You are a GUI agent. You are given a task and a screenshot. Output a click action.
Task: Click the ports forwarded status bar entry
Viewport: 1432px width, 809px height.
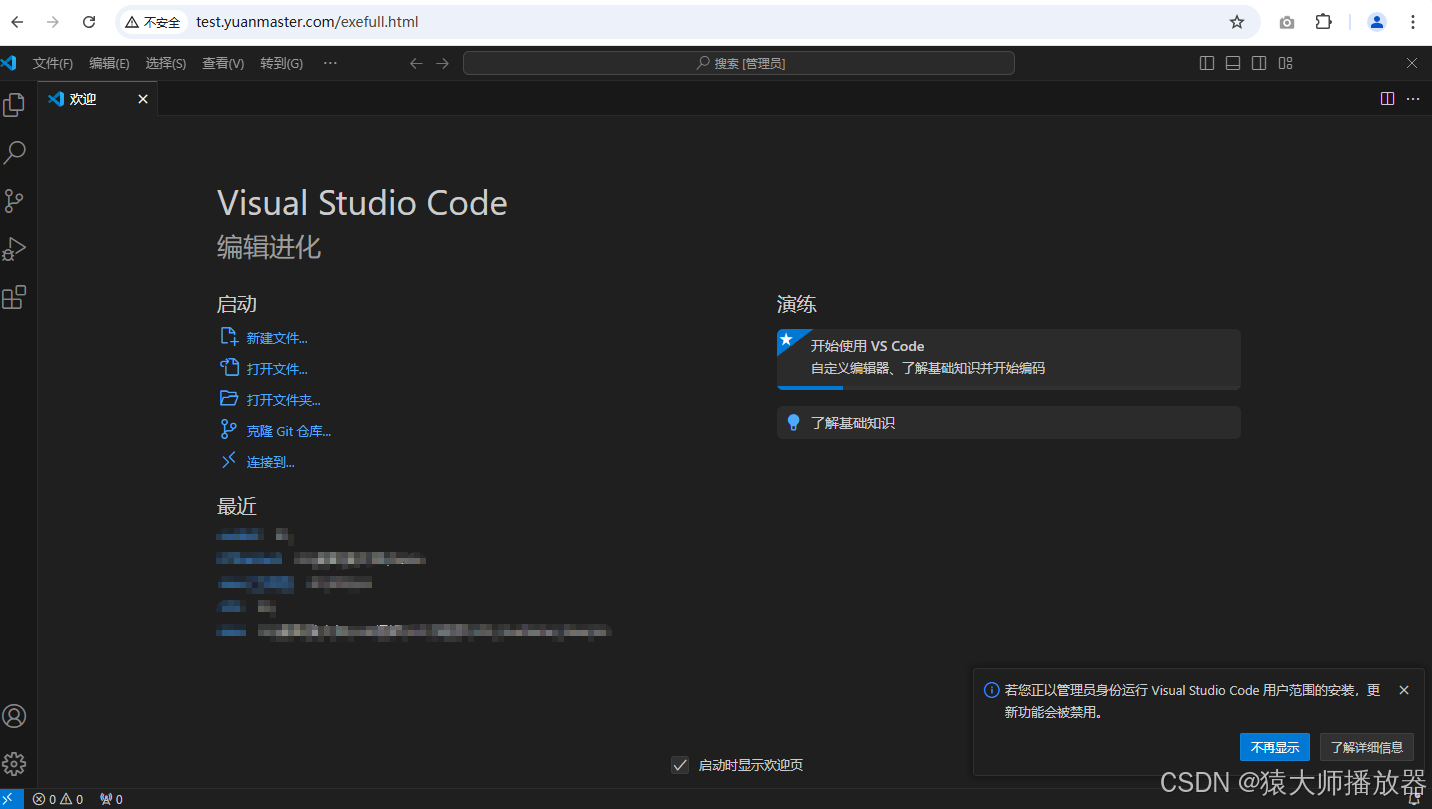click(111, 799)
